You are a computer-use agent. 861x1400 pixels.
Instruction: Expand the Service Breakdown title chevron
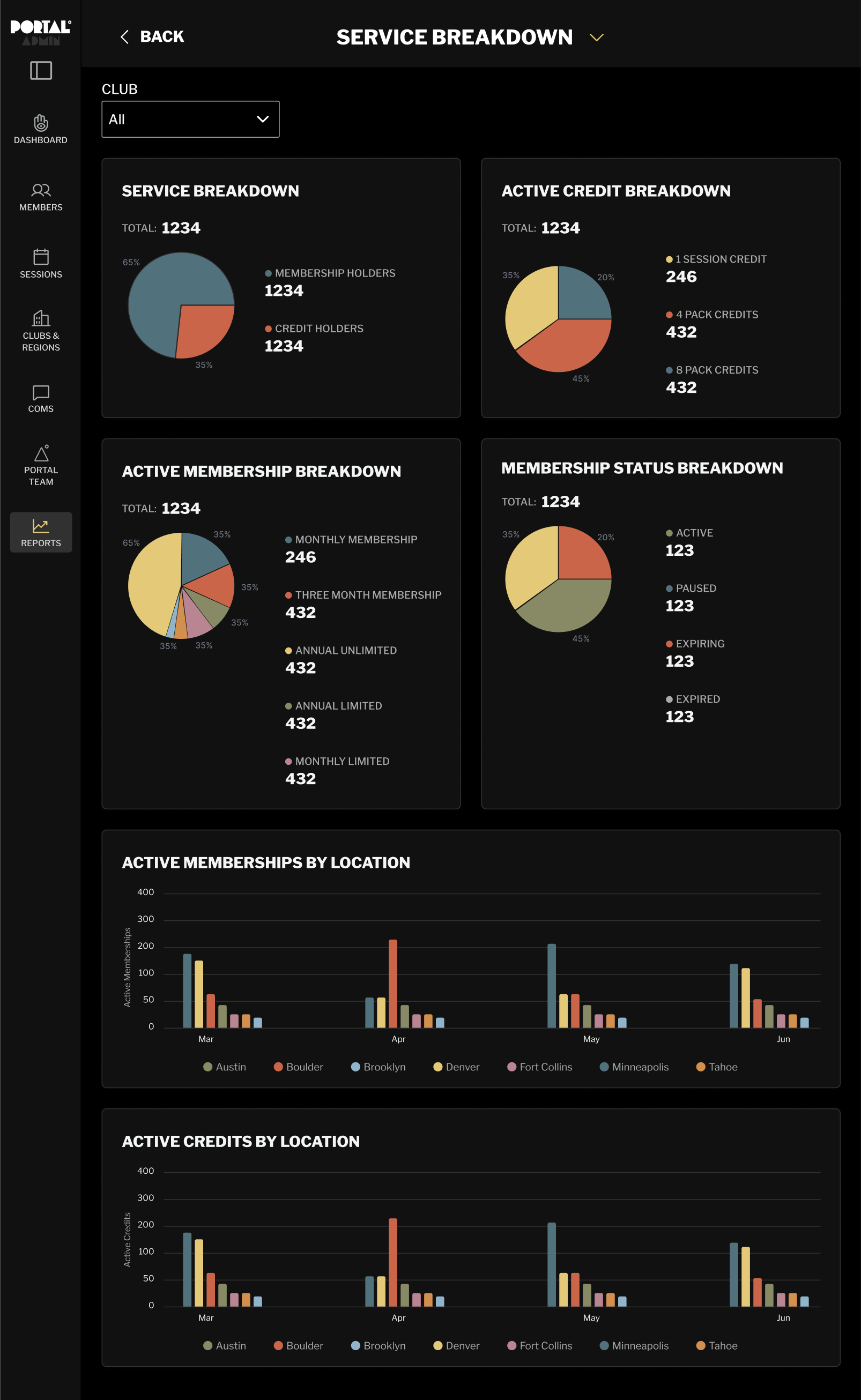tap(596, 38)
